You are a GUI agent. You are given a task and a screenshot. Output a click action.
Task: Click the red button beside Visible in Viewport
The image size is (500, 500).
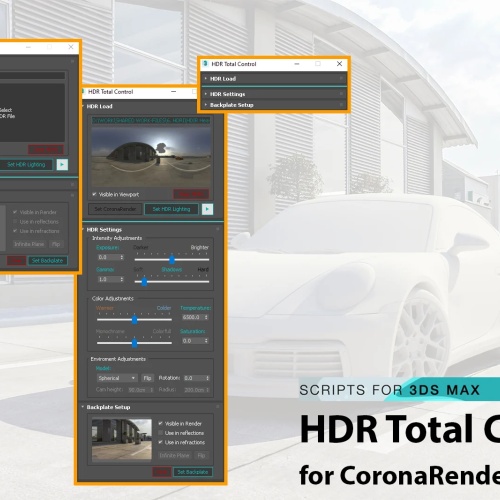pyautogui.click(x=191, y=194)
